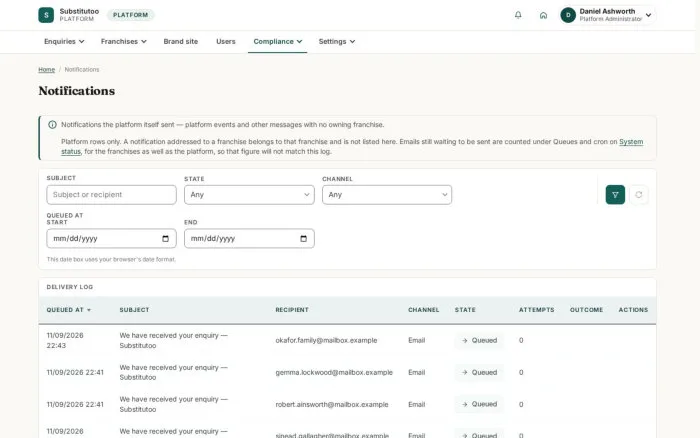Open the user account menu chevron
The height and width of the screenshot is (438, 700).
point(649,15)
